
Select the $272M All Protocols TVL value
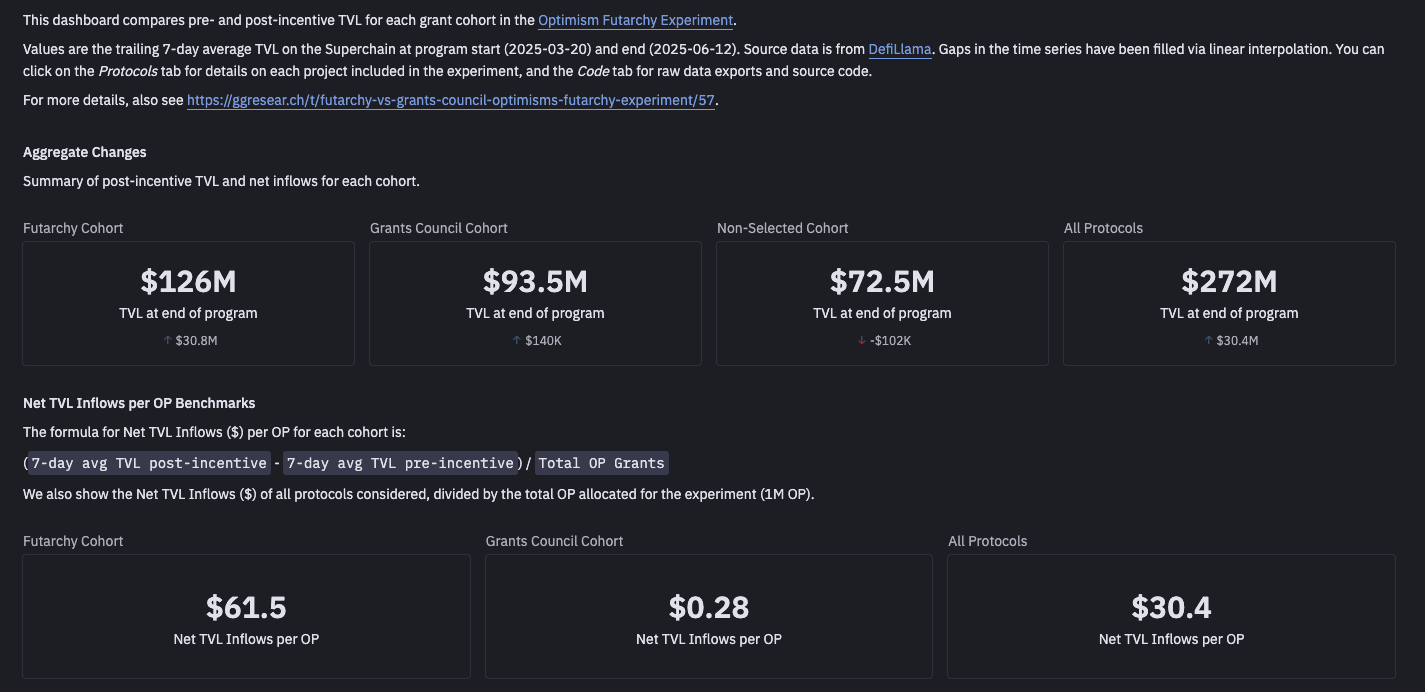(x=1229, y=282)
